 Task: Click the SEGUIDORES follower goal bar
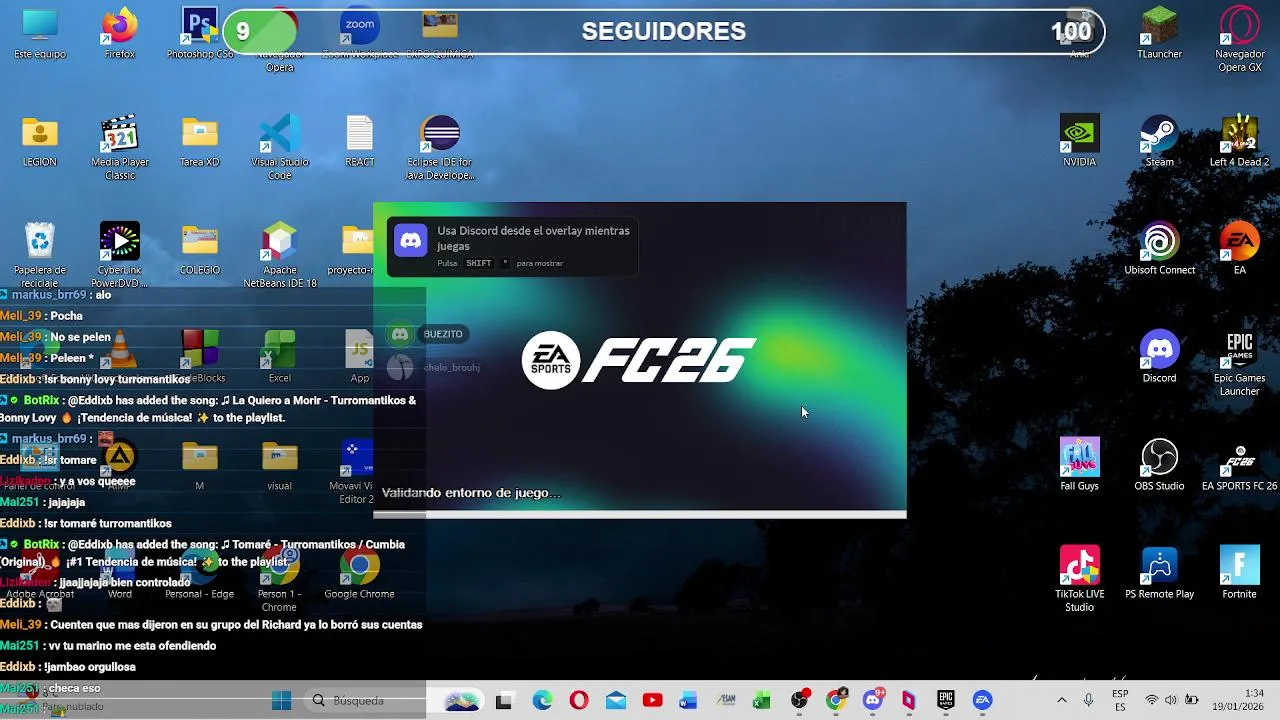(664, 31)
